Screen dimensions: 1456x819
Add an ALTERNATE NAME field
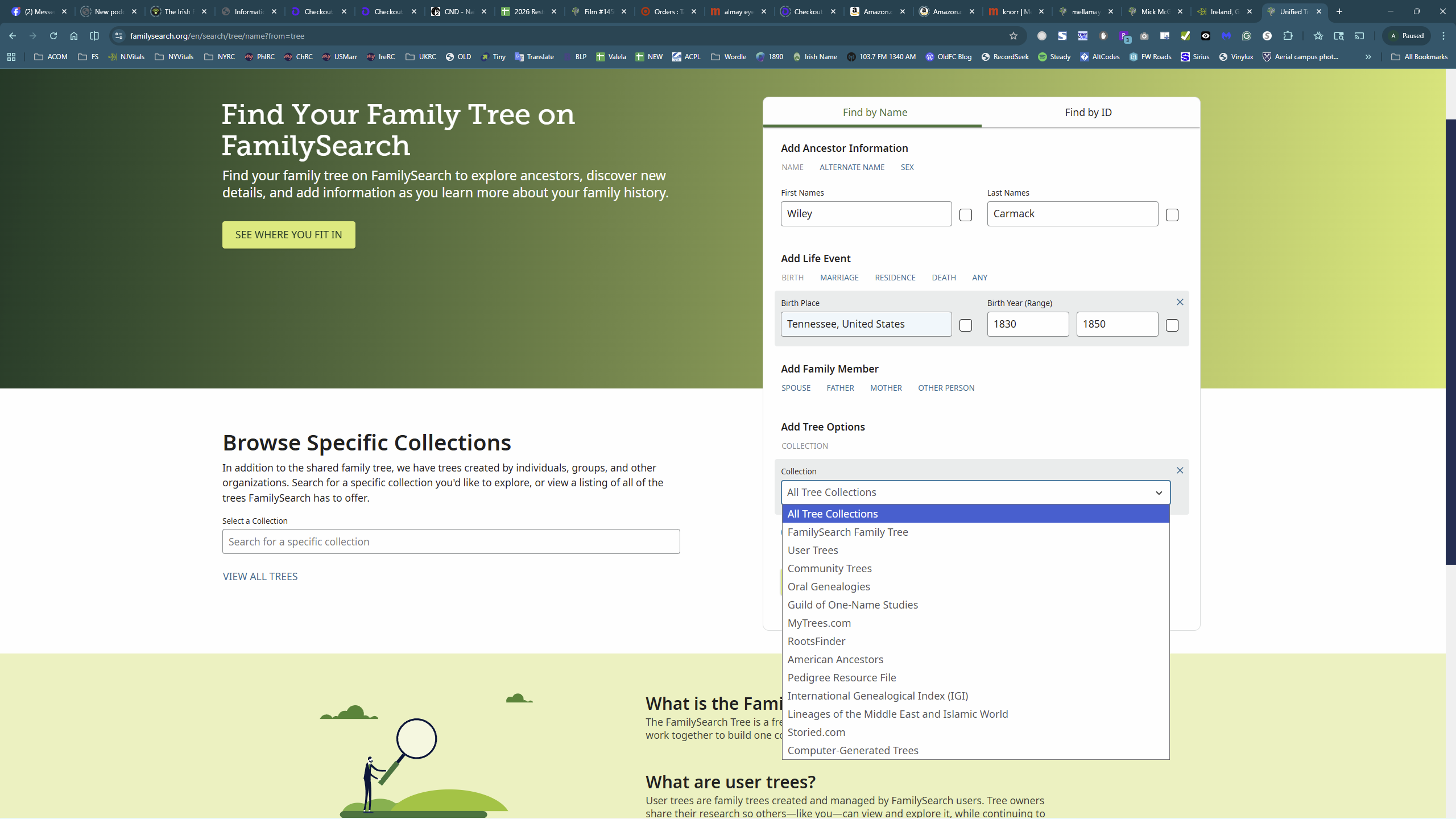coord(852,167)
